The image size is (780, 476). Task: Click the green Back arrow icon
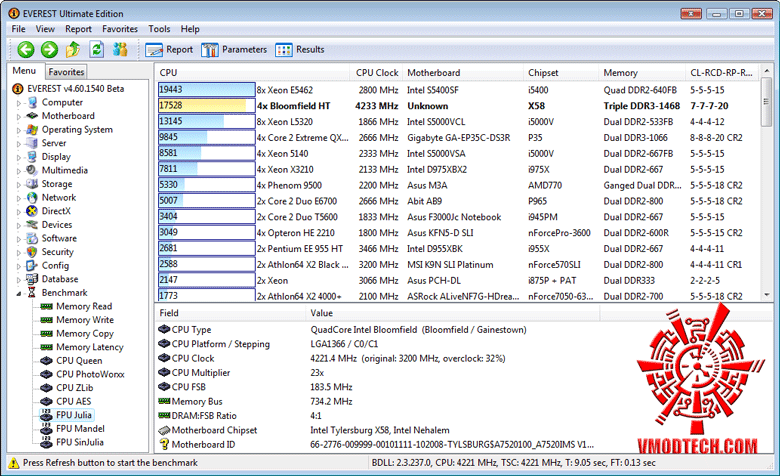(x=26, y=50)
